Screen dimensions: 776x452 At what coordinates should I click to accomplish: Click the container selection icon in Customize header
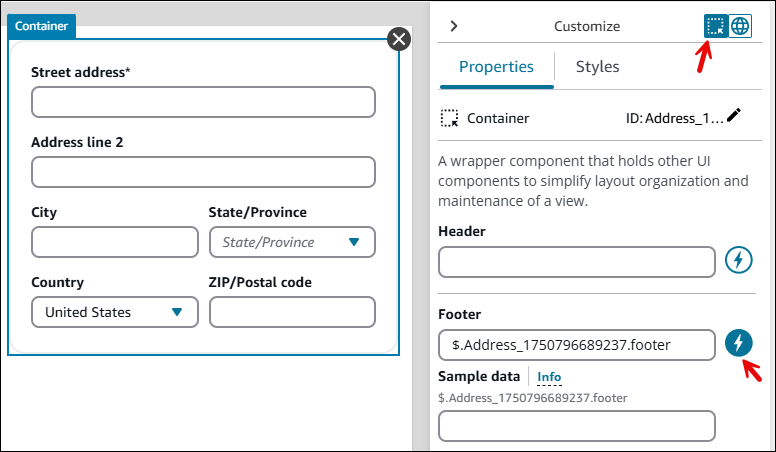[x=715, y=27]
